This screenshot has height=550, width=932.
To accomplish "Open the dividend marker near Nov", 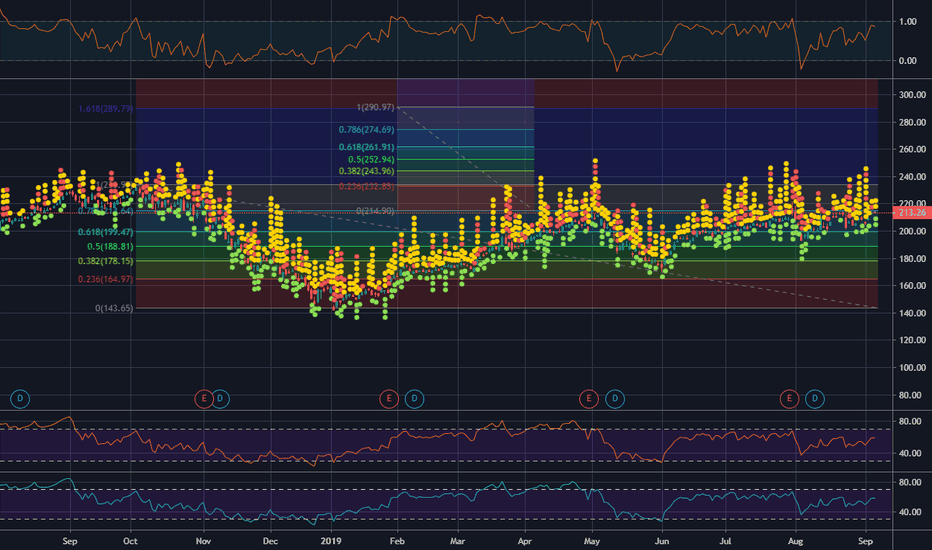I will pos(221,398).
